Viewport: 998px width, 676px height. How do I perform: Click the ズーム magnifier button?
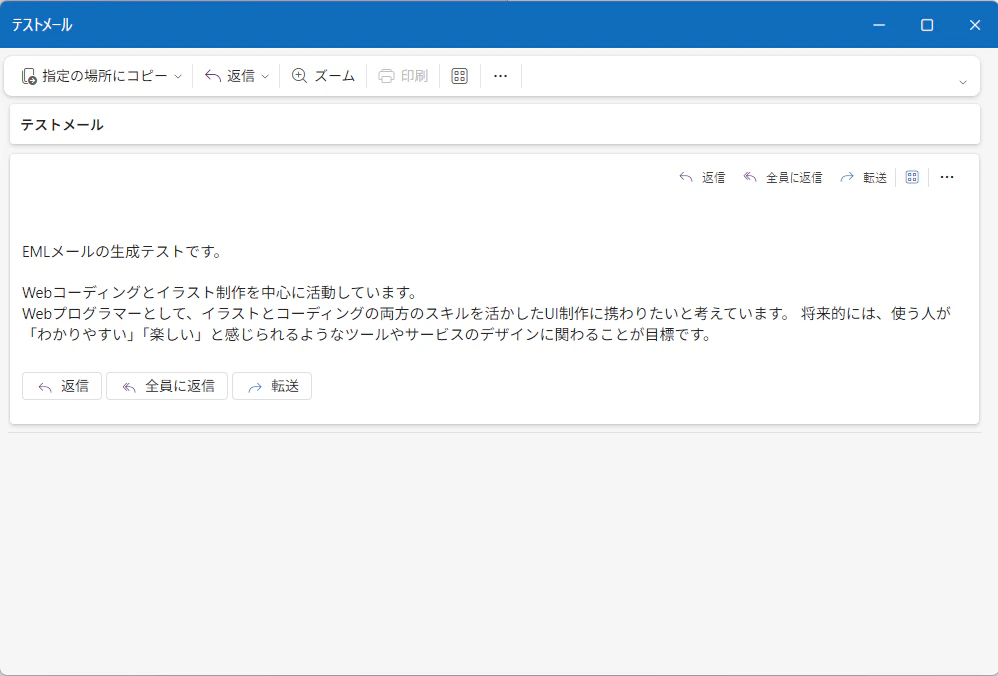[x=323, y=76]
